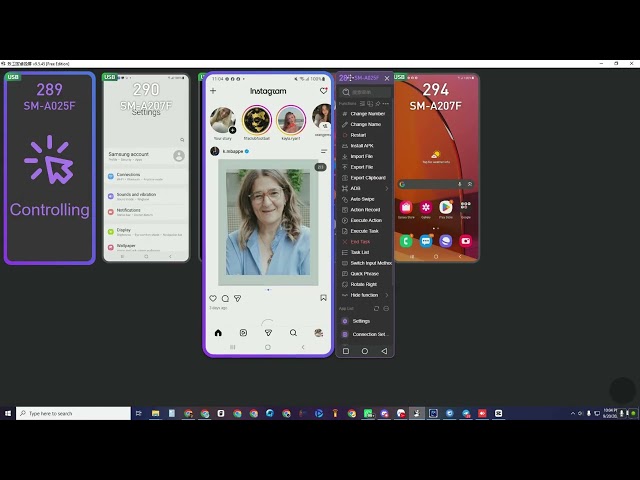Image resolution: width=640 pixels, height=480 pixels.
Task: Open k.mbappe post options menu
Action: click(x=324, y=151)
